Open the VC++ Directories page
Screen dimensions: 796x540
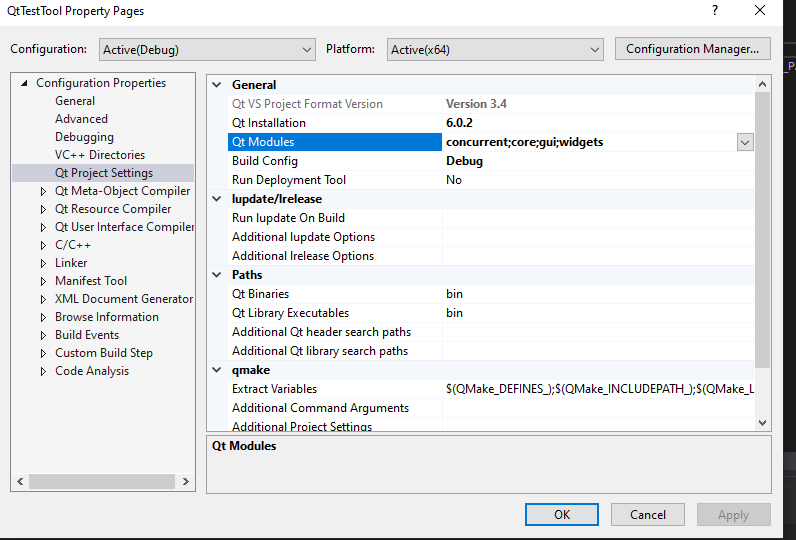(x=100, y=155)
